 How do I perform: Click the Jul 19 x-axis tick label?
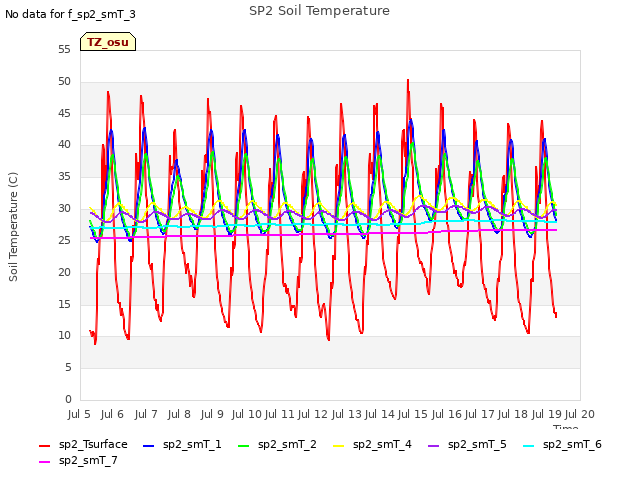tap(547, 414)
